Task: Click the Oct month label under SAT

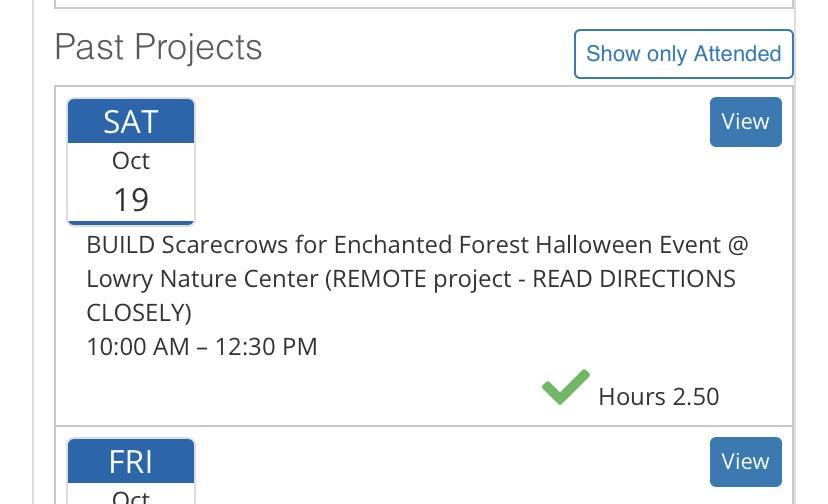Action: (x=131, y=160)
